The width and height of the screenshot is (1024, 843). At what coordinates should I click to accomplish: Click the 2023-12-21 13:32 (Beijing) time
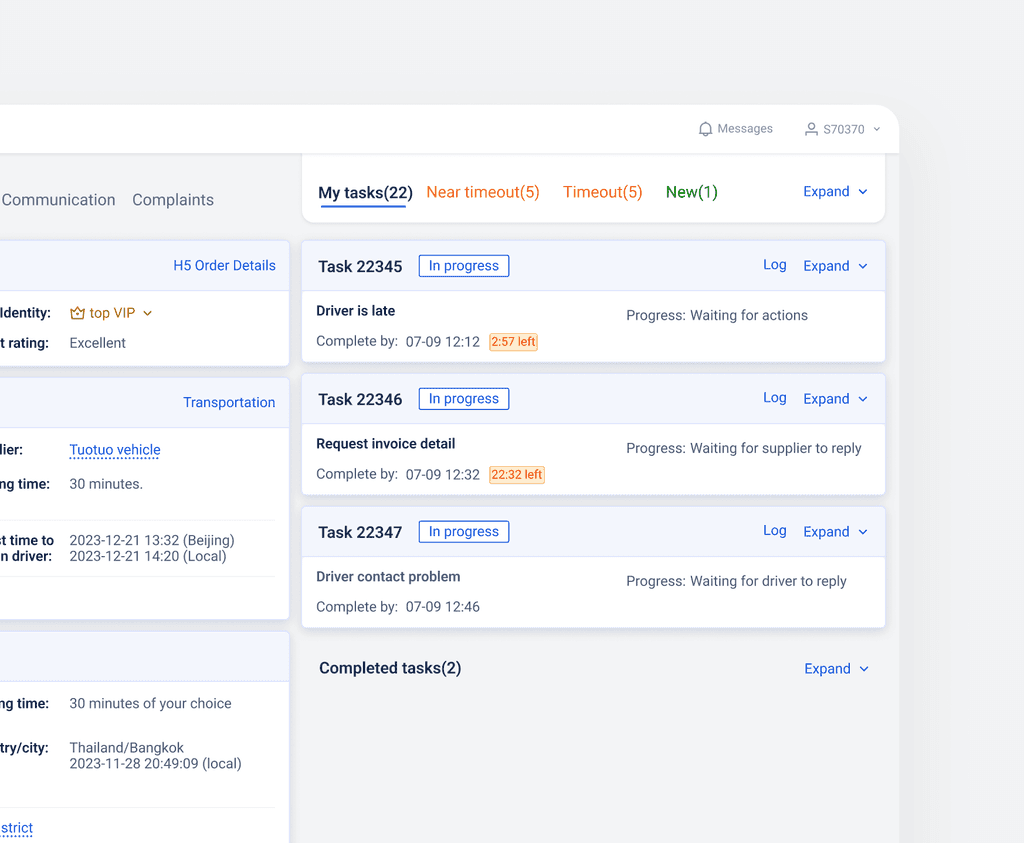[x=152, y=541]
